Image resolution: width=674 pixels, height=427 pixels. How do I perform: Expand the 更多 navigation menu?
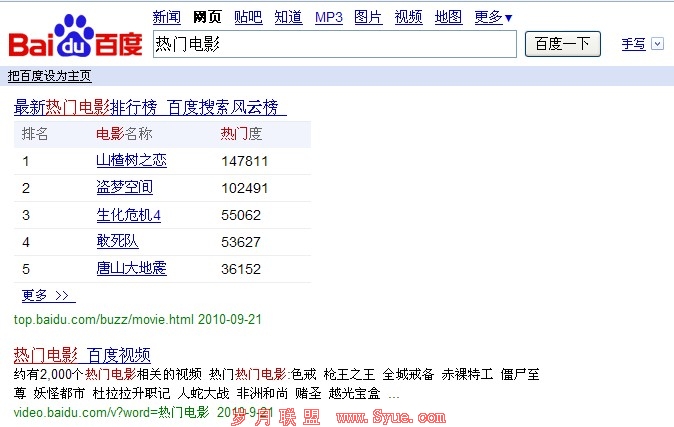click(x=493, y=17)
